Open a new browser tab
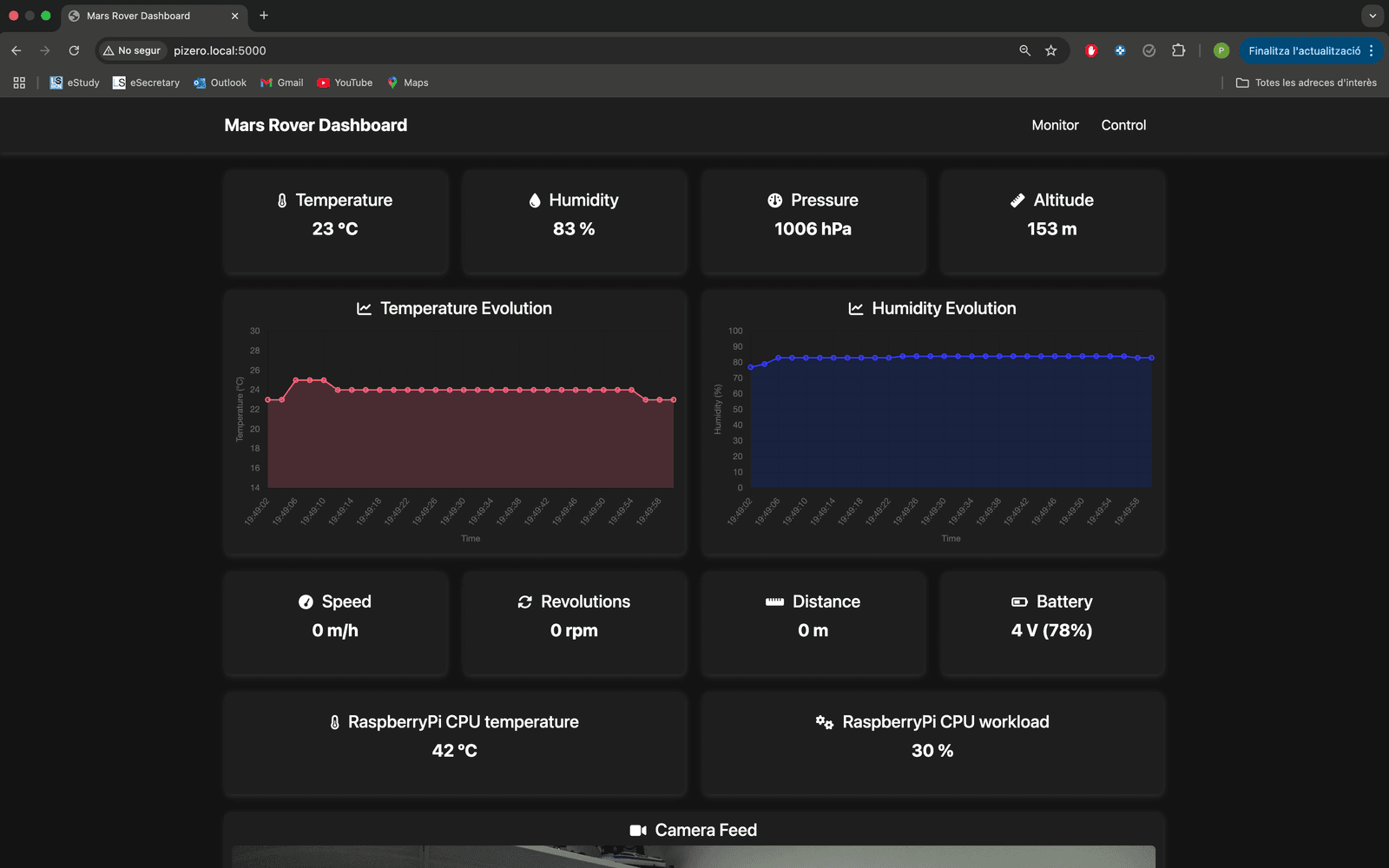Viewport: 1389px width, 868px height. click(x=264, y=16)
